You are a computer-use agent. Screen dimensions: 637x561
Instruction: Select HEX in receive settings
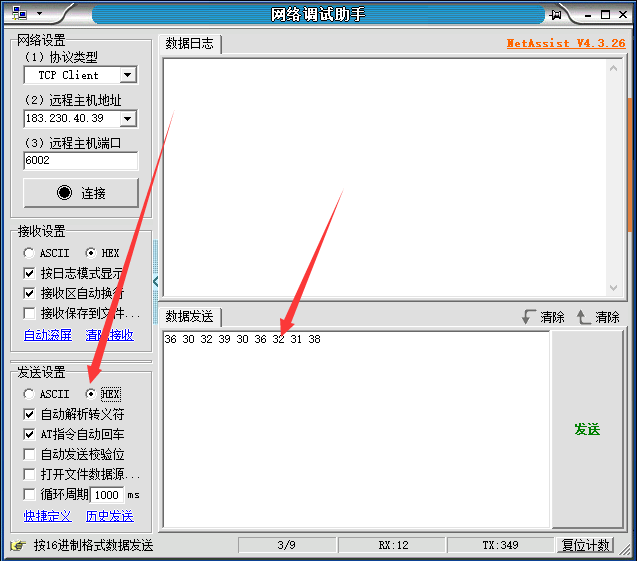point(102,253)
